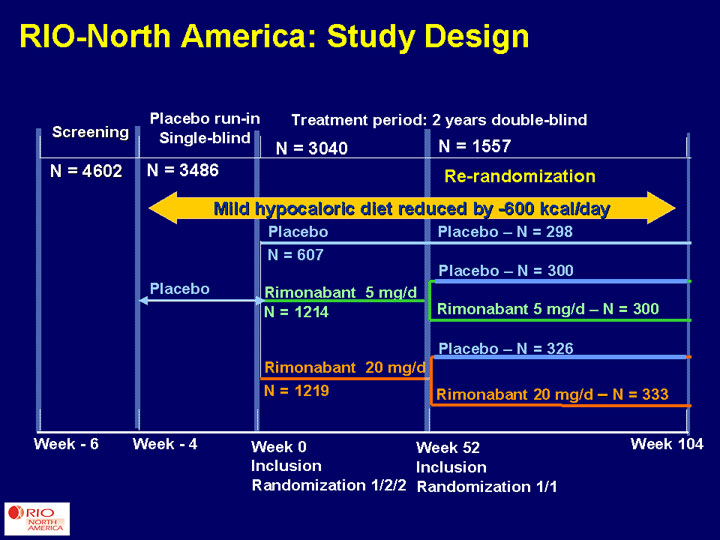Click the 'Single-blind' label

pyautogui.click(x=205, y=138)
